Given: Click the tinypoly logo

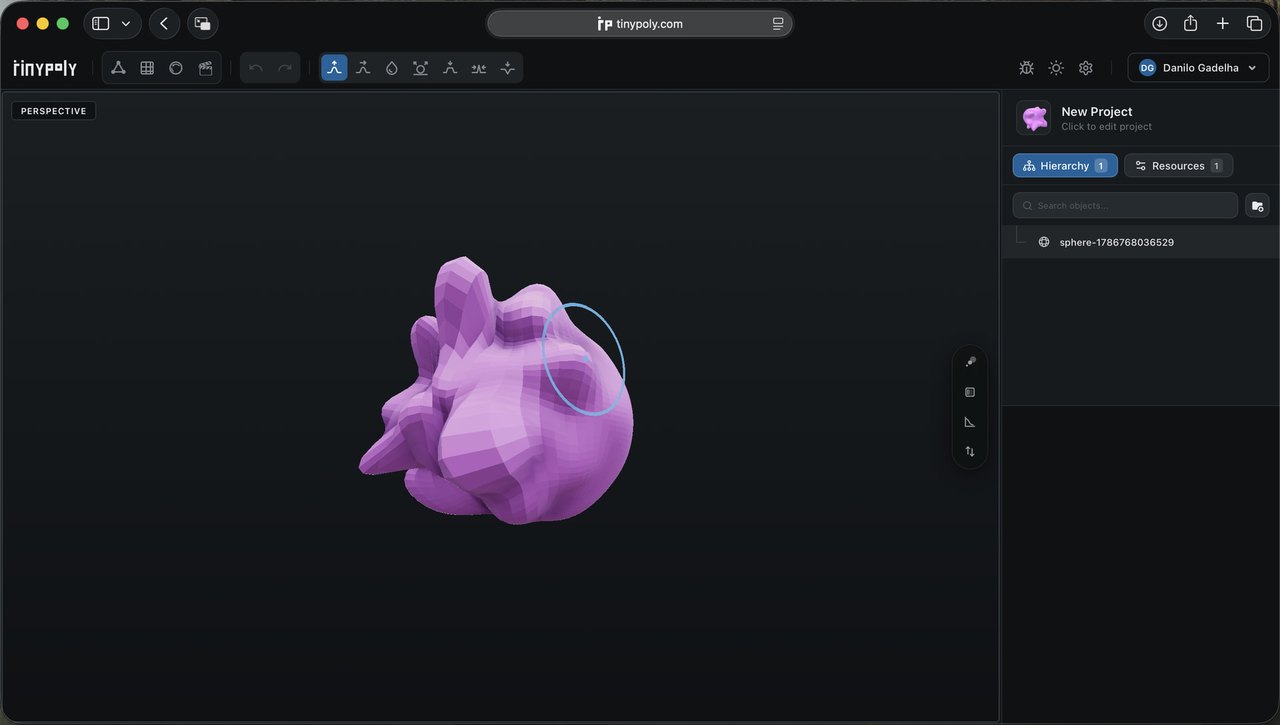Looking at the screenshot, I should click(45, 68).
